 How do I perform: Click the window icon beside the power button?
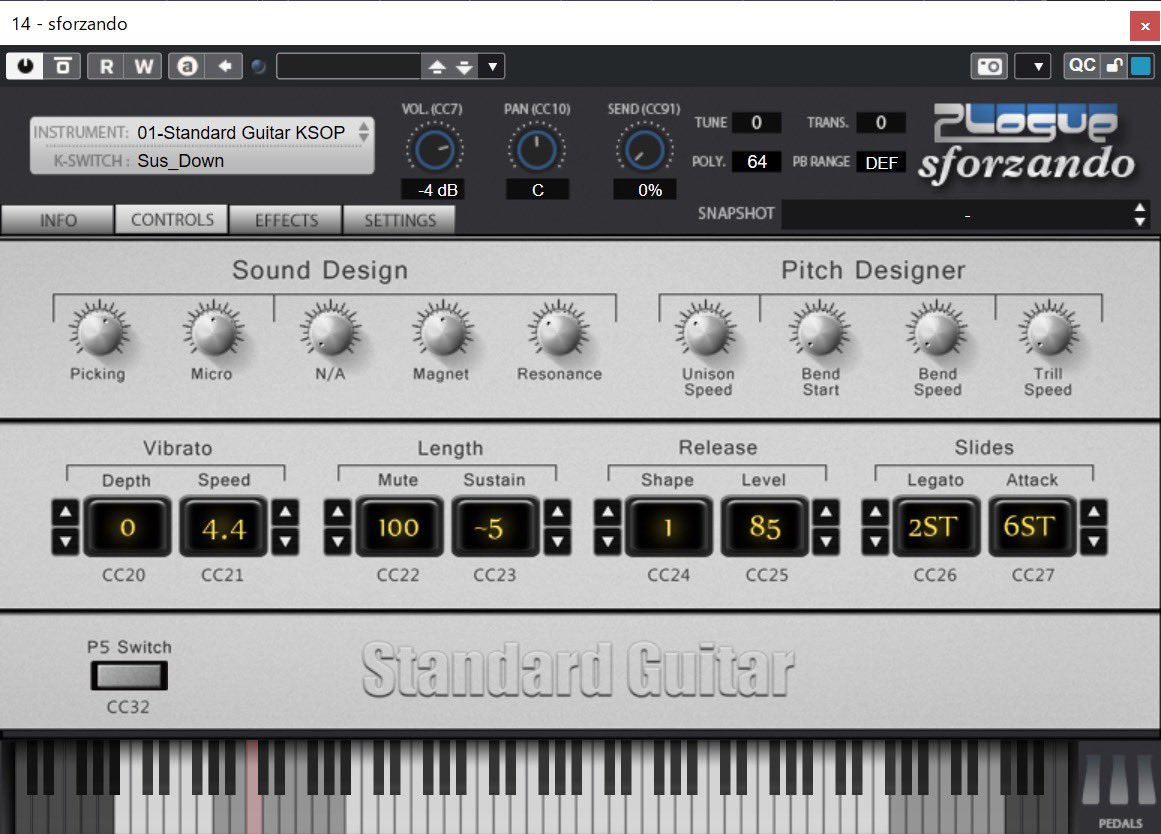63,66
